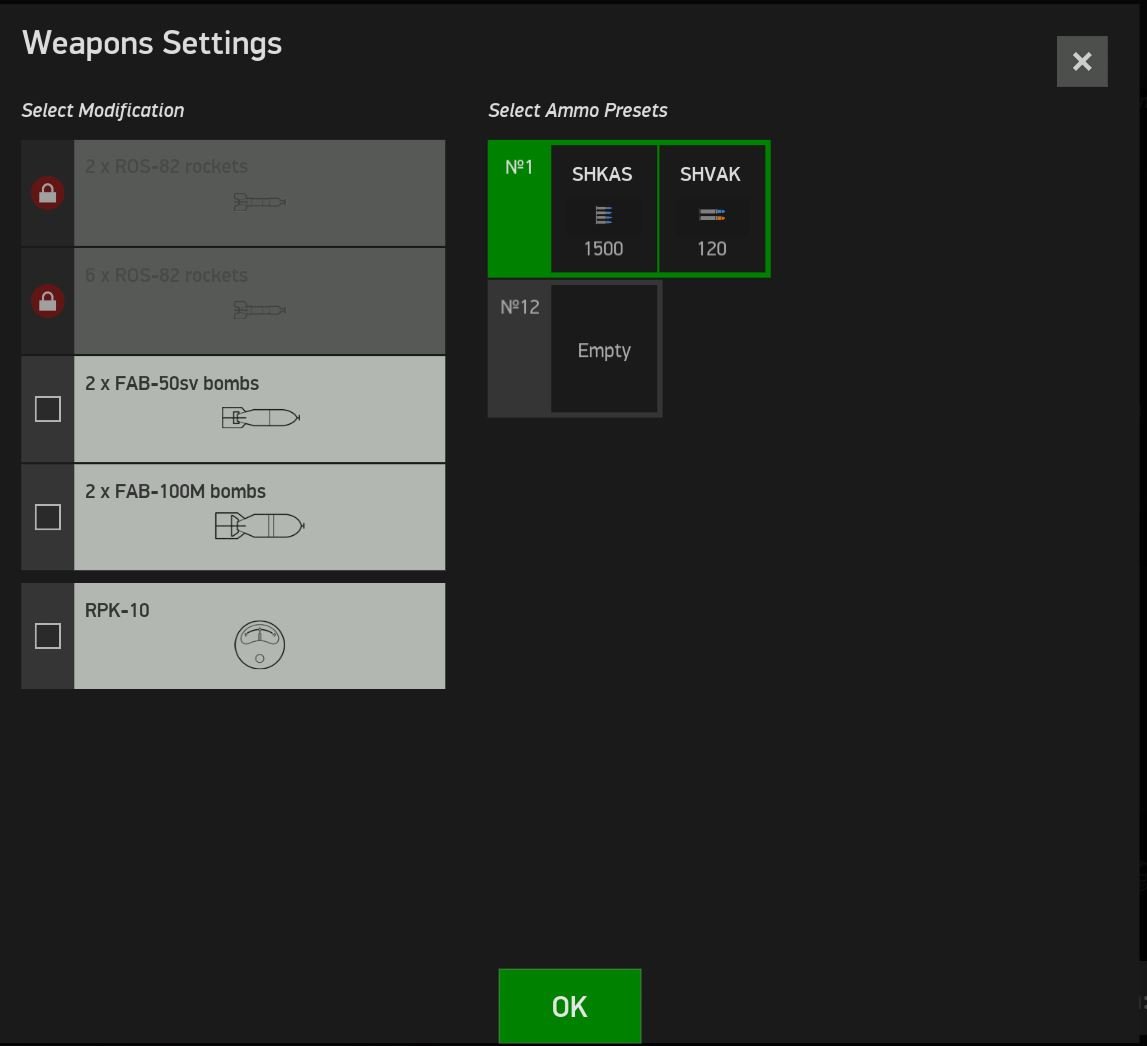Click the 'Select Modification' heading
The width and height of the screenshot is (1147, 1046).
click(102, 110)
